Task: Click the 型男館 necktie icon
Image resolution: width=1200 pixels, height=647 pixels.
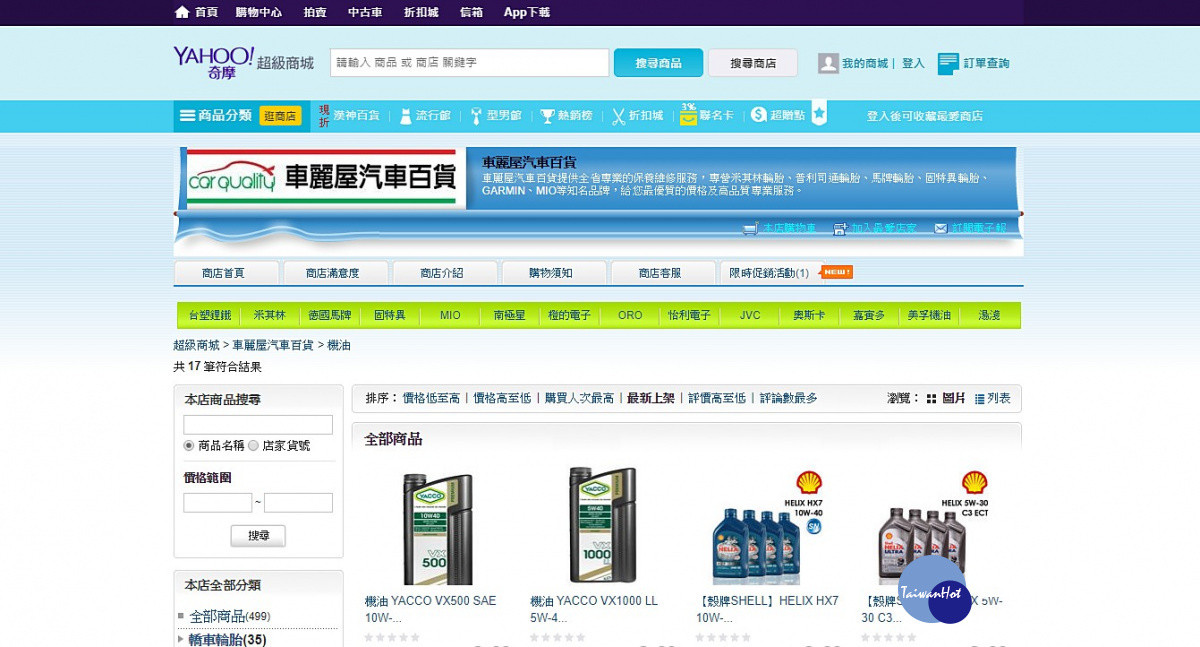Action: point(476,116)
